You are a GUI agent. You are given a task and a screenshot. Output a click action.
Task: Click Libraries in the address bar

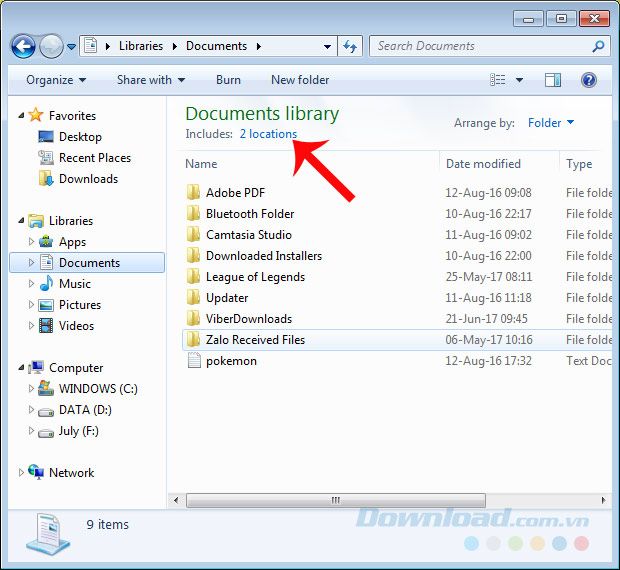141,46
